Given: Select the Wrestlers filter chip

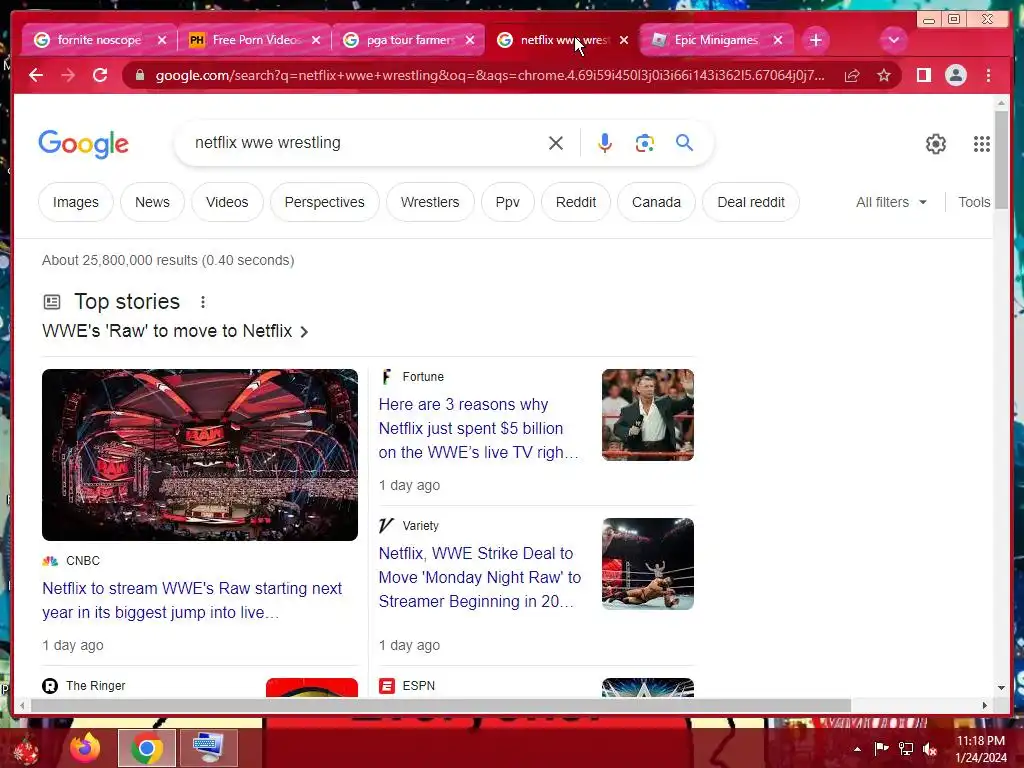Looking at the screenshot, I should [x=430, y=202].
